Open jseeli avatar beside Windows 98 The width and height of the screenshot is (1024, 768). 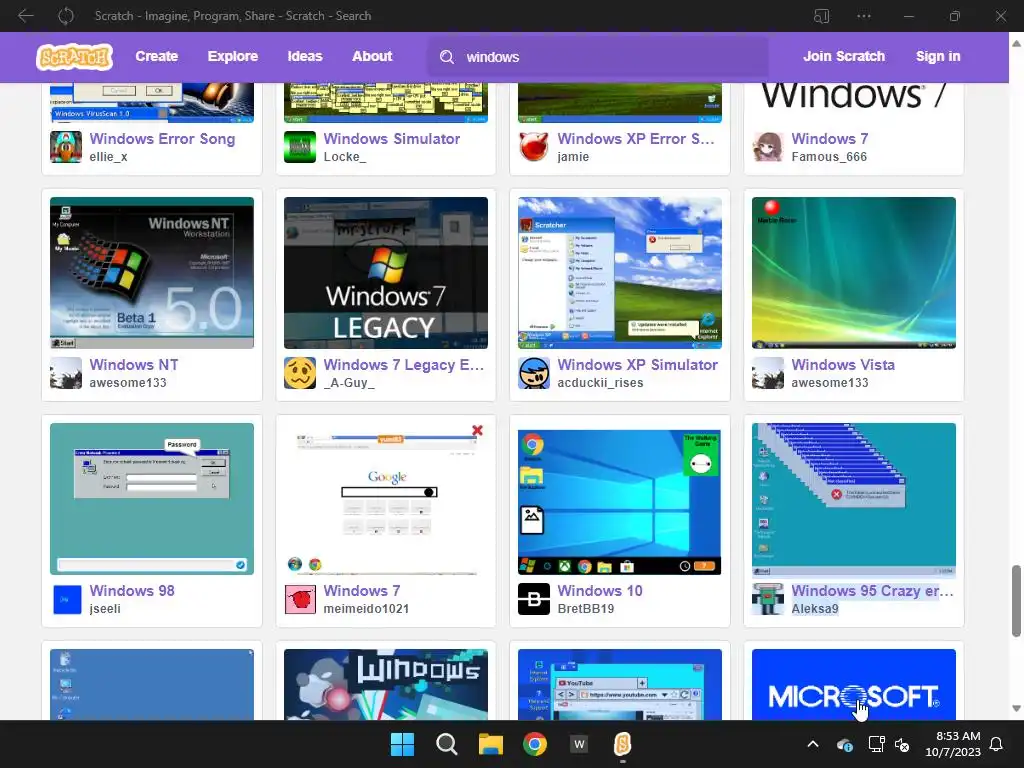pyautogui.click(x=66, y=599)
